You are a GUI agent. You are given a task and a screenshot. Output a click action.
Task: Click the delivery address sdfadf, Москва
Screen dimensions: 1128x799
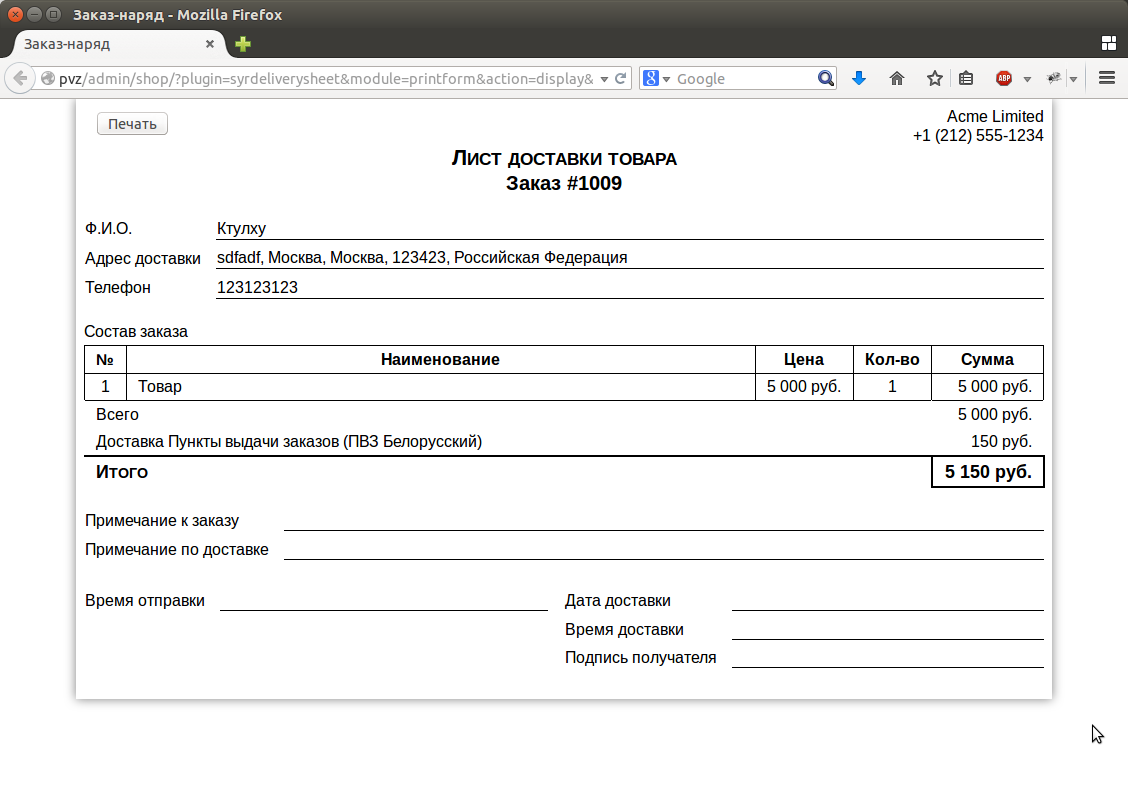(422, 257)
